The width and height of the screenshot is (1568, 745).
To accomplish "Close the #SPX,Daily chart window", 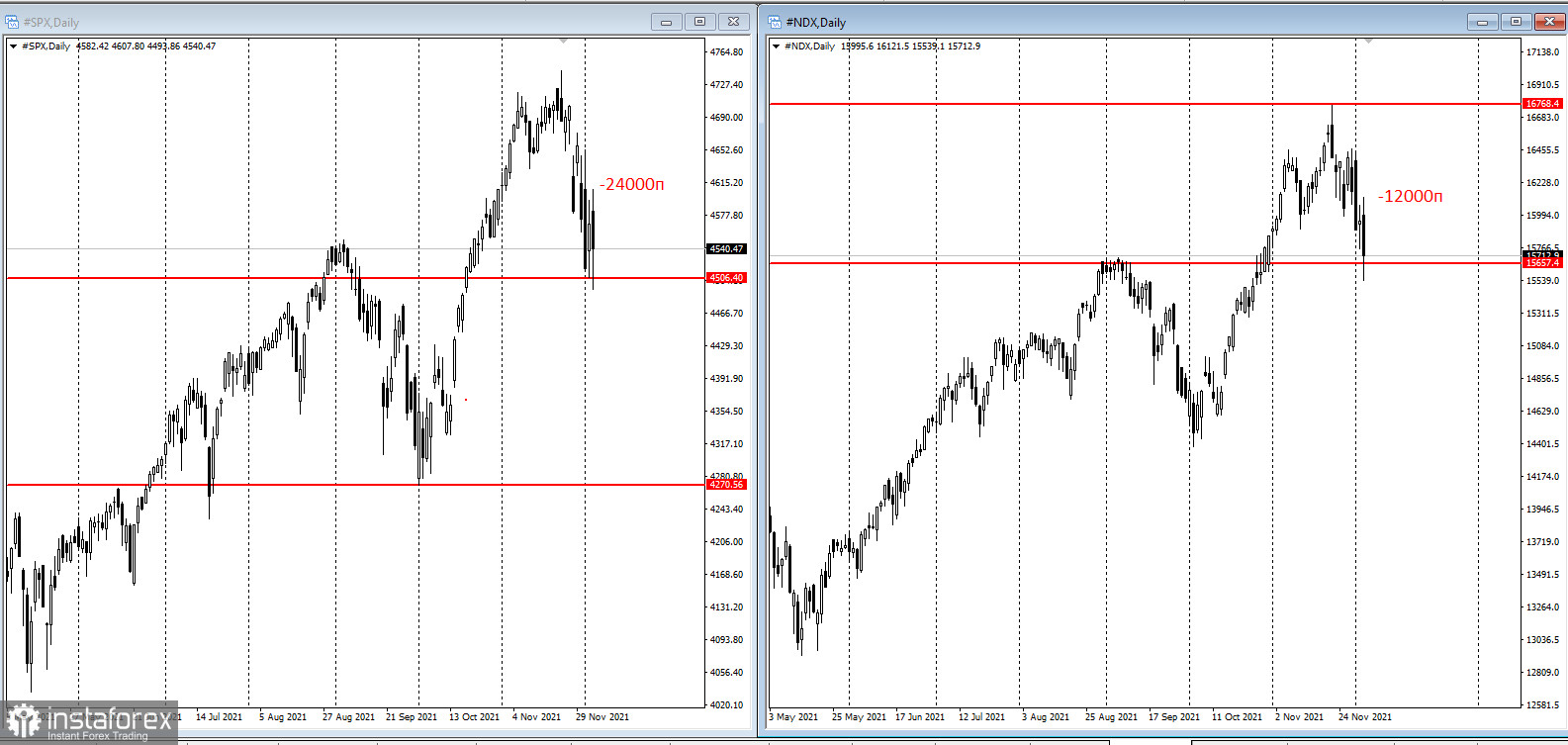I will [733, 22].
